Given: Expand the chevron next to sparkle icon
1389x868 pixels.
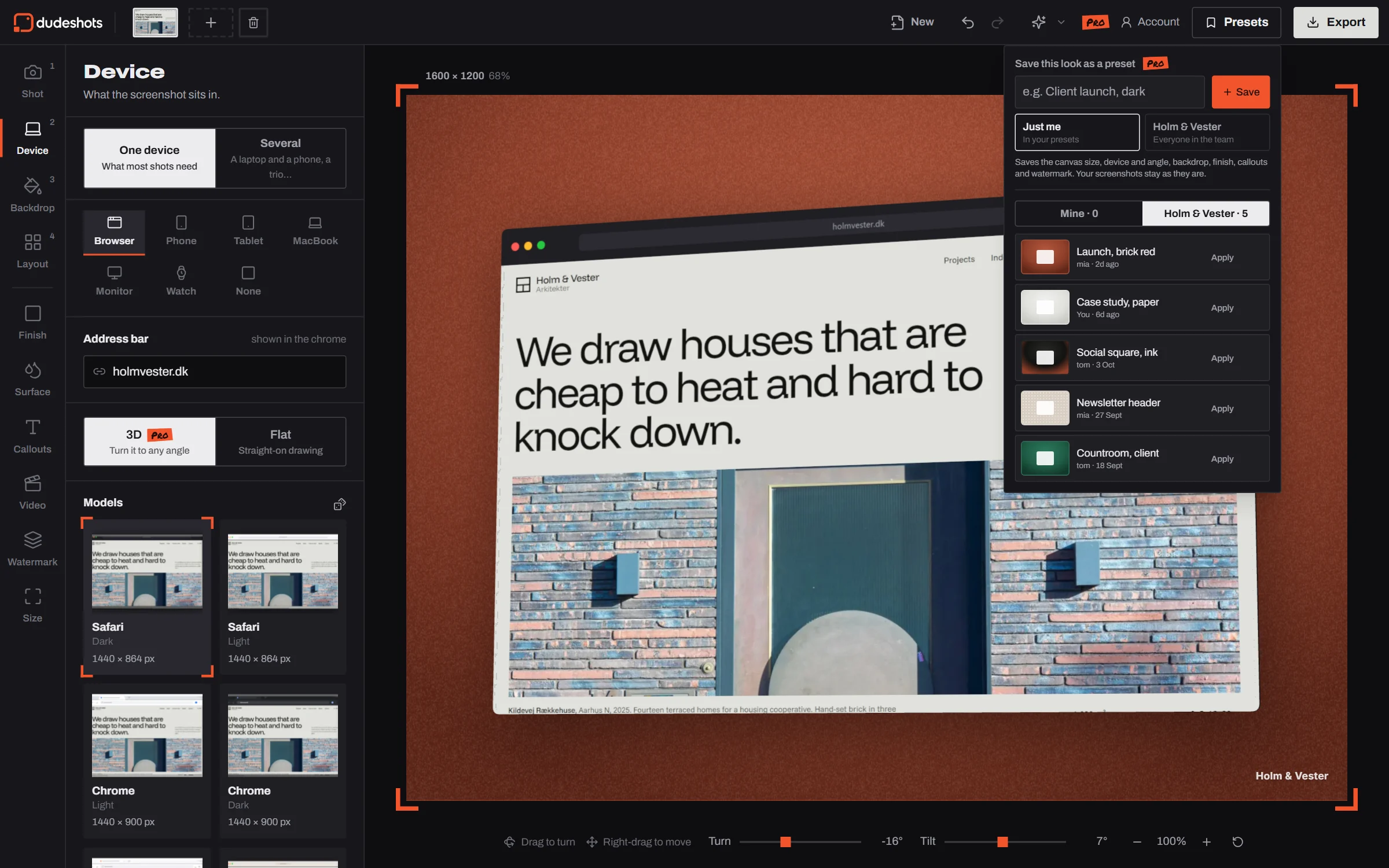Looking at the screenshot, I should coord(1061,22).
